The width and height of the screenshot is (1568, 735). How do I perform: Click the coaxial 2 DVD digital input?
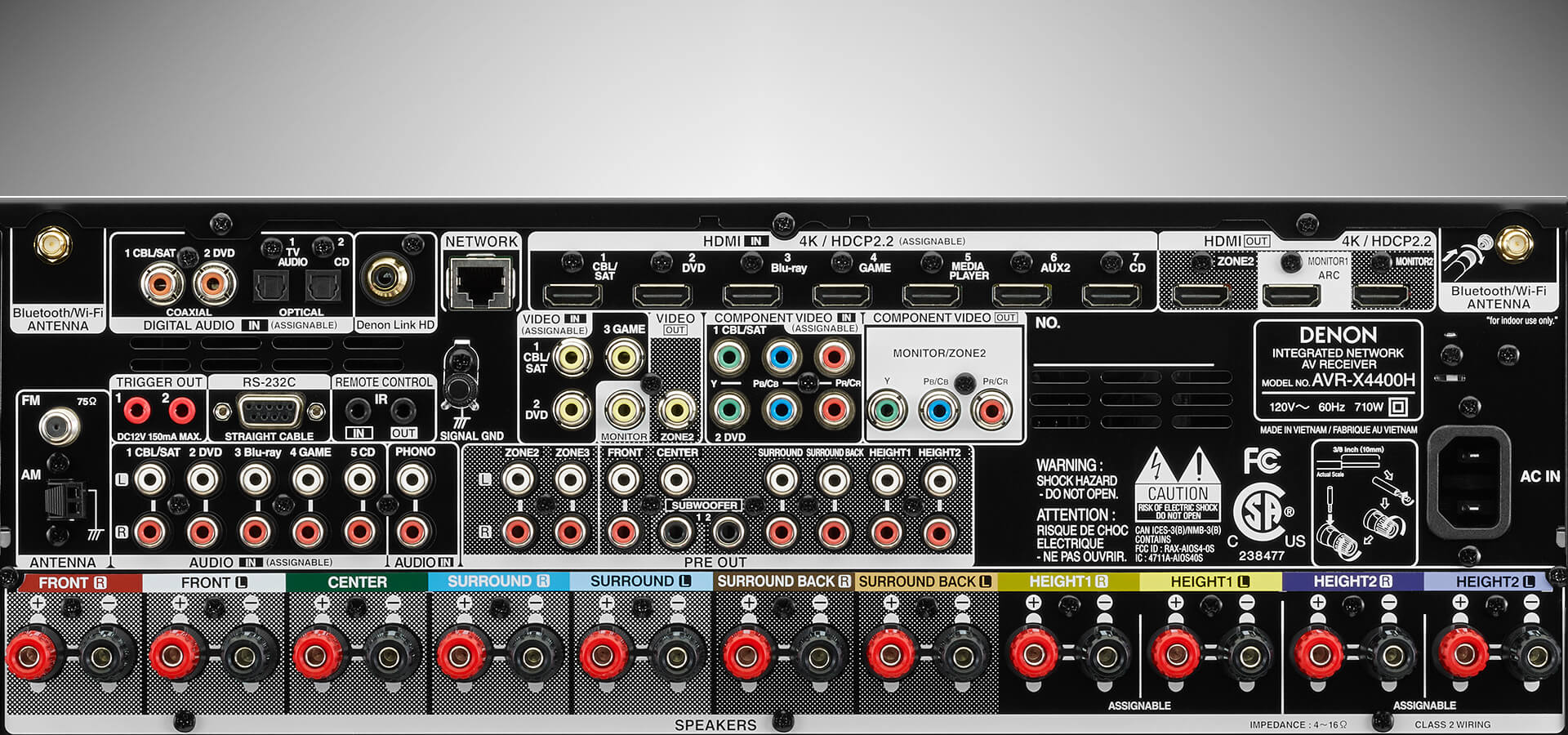[x=214, y=284]
